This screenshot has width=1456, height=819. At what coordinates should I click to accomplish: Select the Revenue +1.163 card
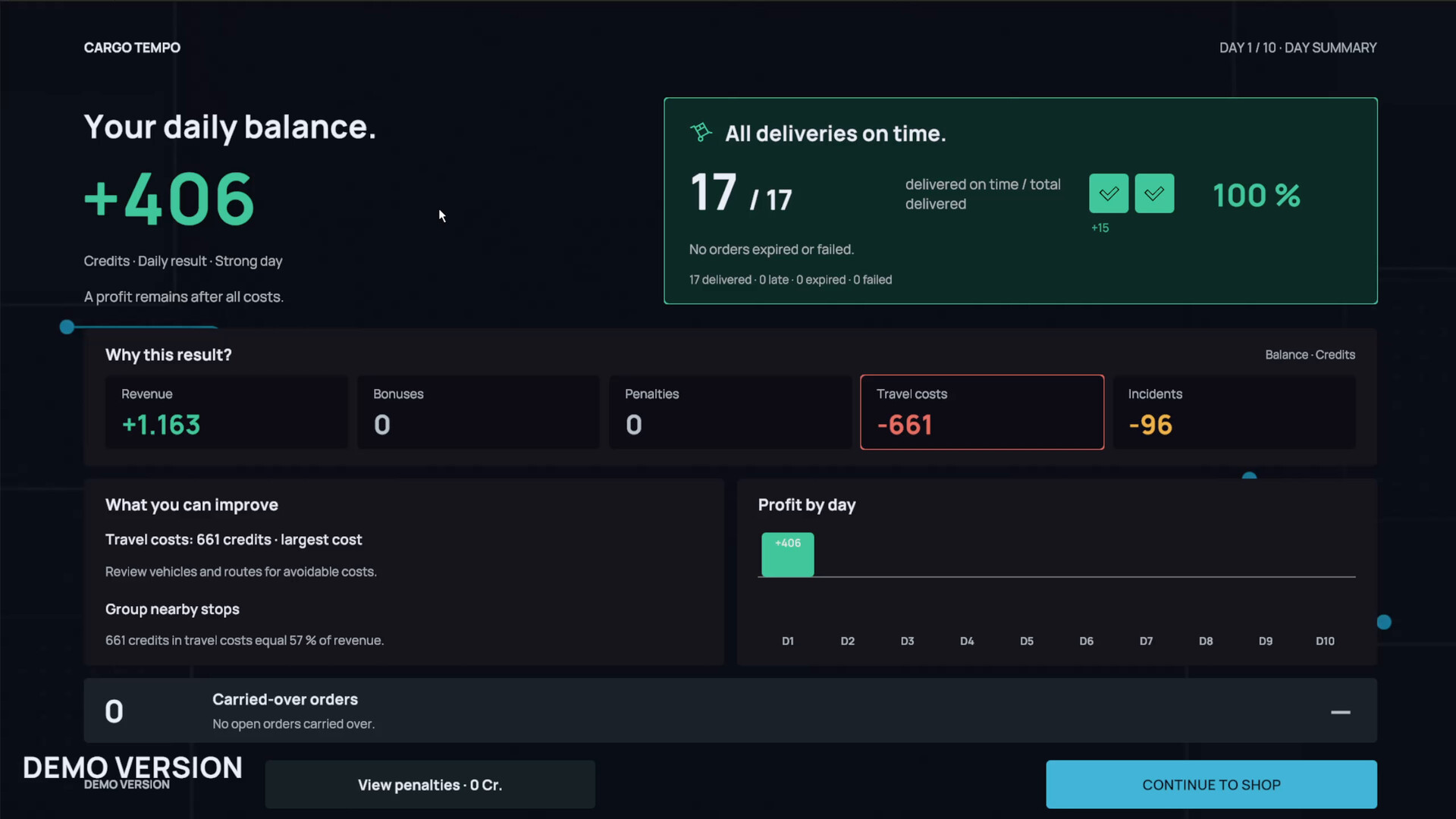[x=226, y=412]
